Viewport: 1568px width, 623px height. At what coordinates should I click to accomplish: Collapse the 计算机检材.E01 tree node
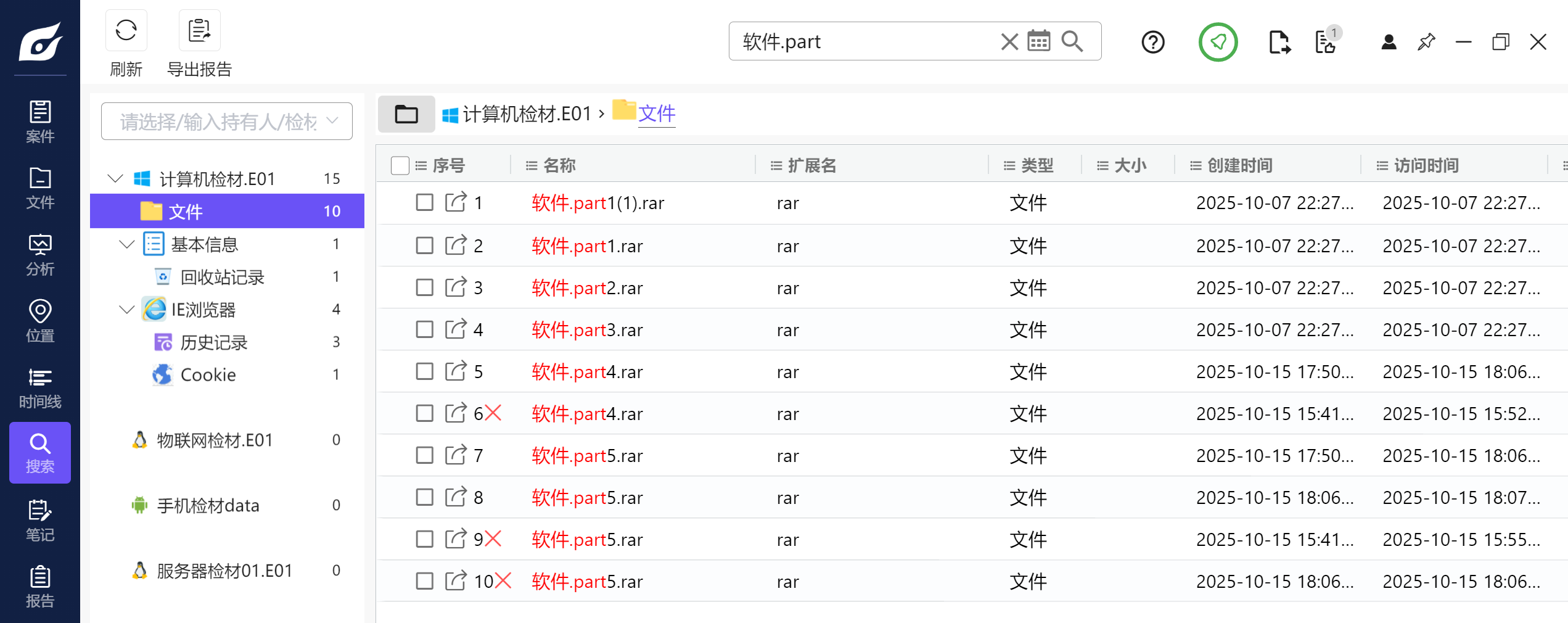pyautogui.click(x=115, y=179)
